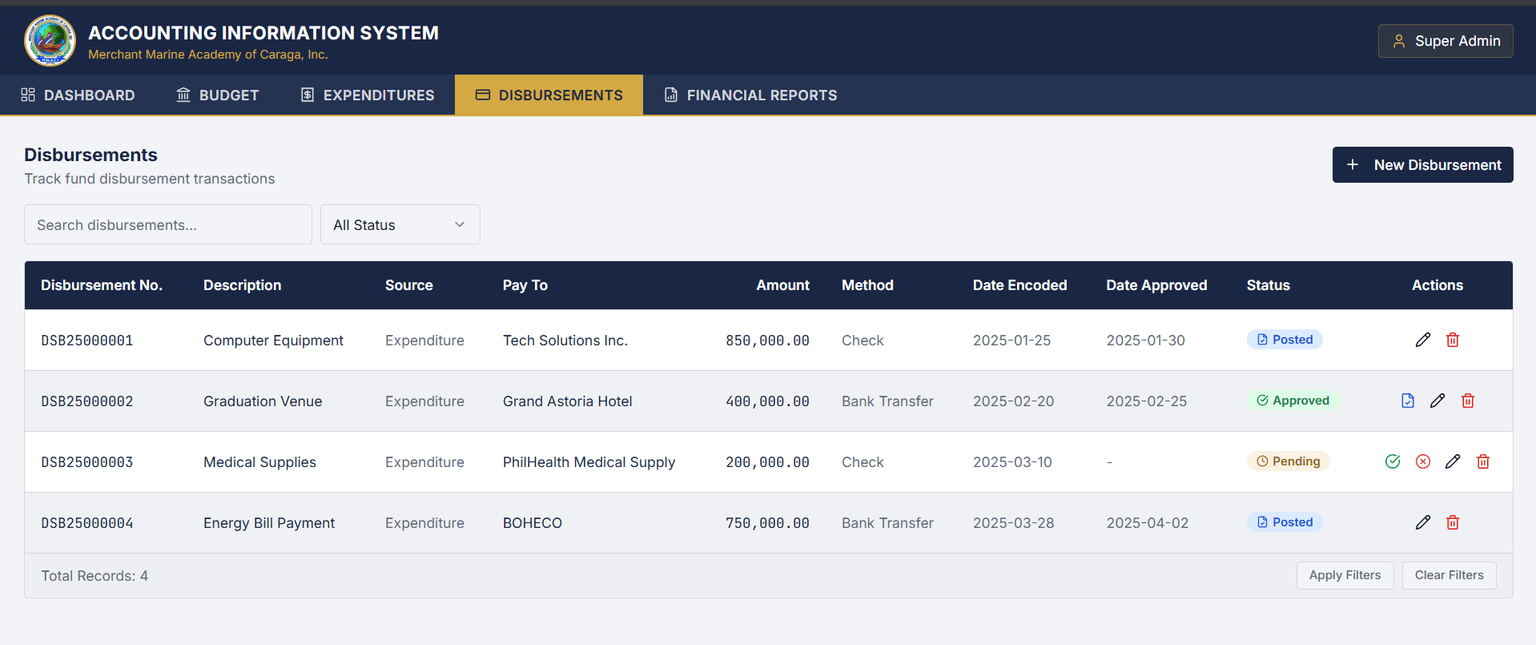This screenshot has width=1536, height=645.
Task: Select disbursement number DSB25000003
Action: [87, 462]
